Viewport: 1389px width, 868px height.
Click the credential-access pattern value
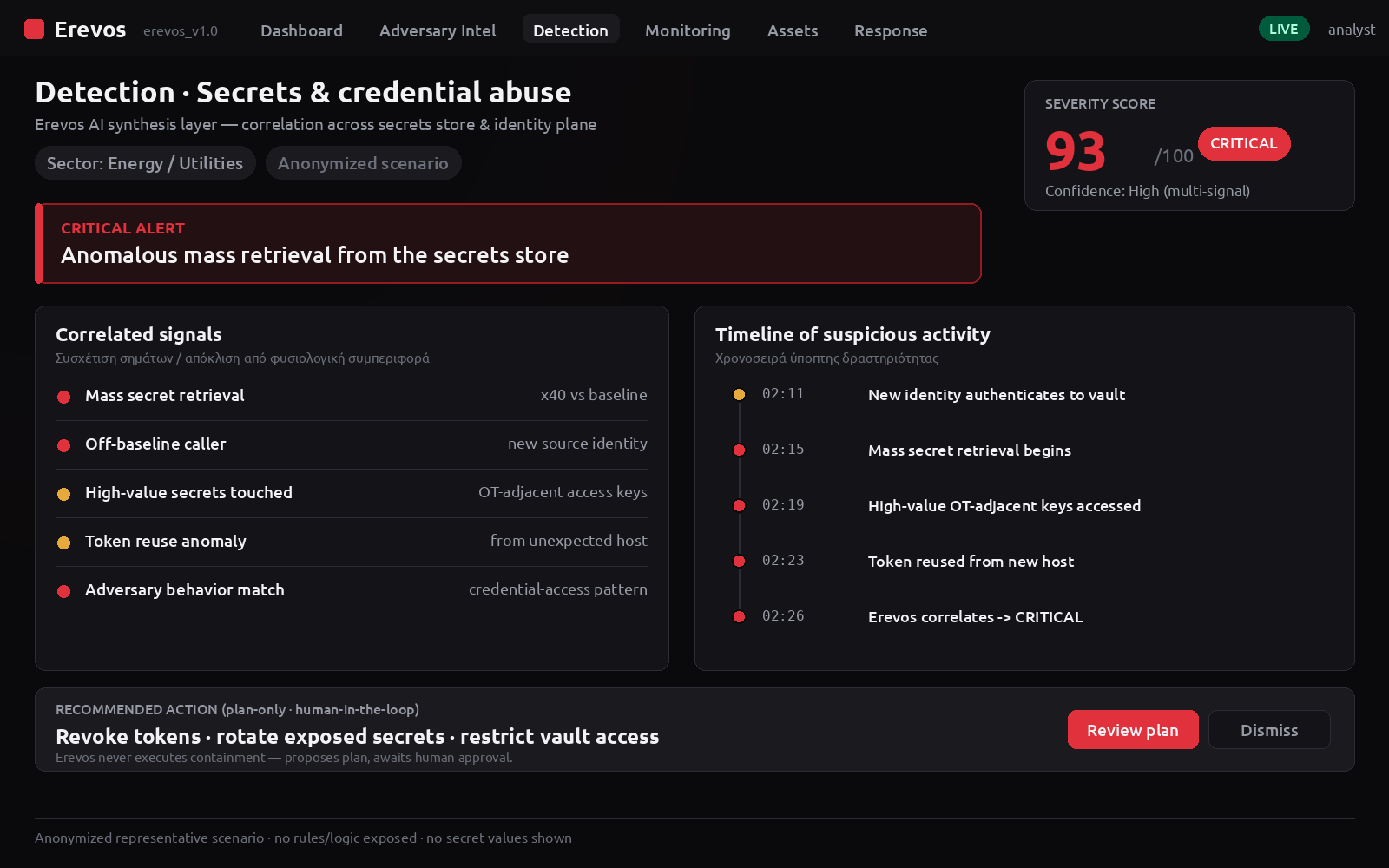click(x=558, y=589)
